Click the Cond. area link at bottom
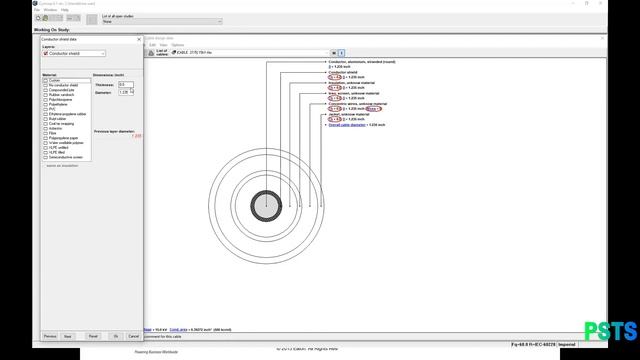 point(178,329)
